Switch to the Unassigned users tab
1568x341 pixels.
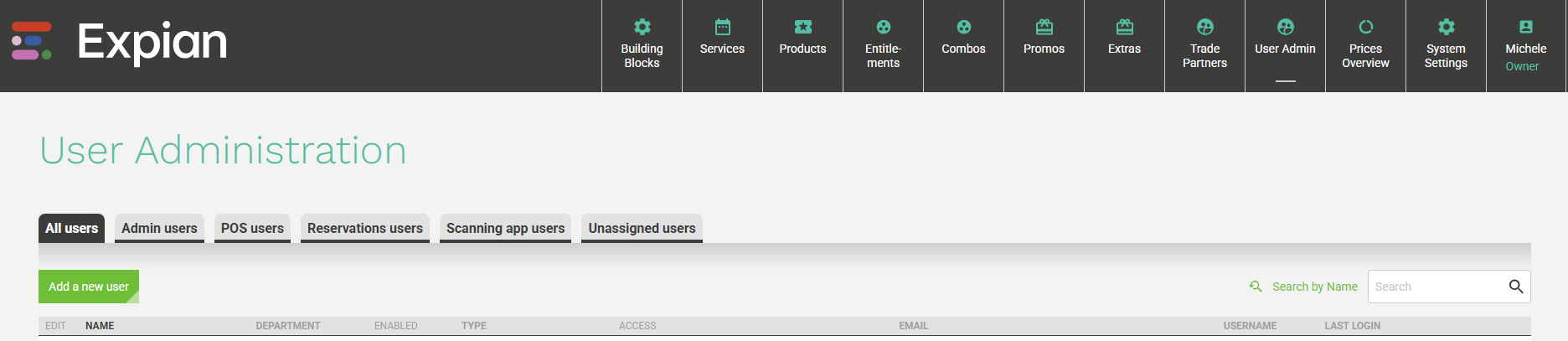tap(642, 228)
